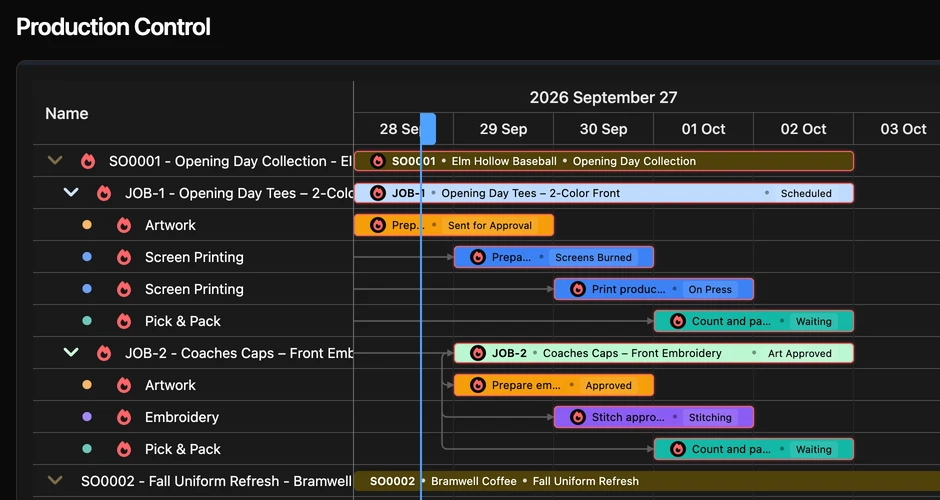Image resolution: width=940 pixels, height=500 pixels.
Task: Click flame icon beside JOB-2 Pick & Pack
Action: [124, 449]
